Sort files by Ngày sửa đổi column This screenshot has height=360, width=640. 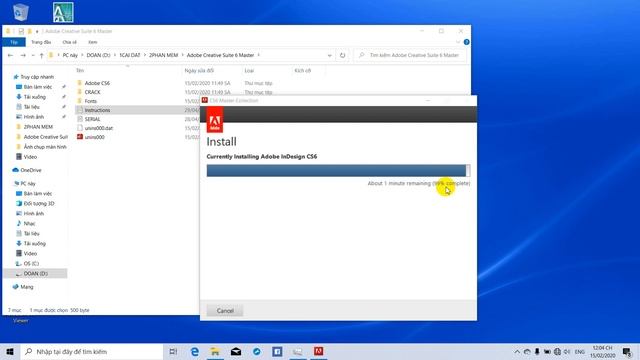click(199, 71)
